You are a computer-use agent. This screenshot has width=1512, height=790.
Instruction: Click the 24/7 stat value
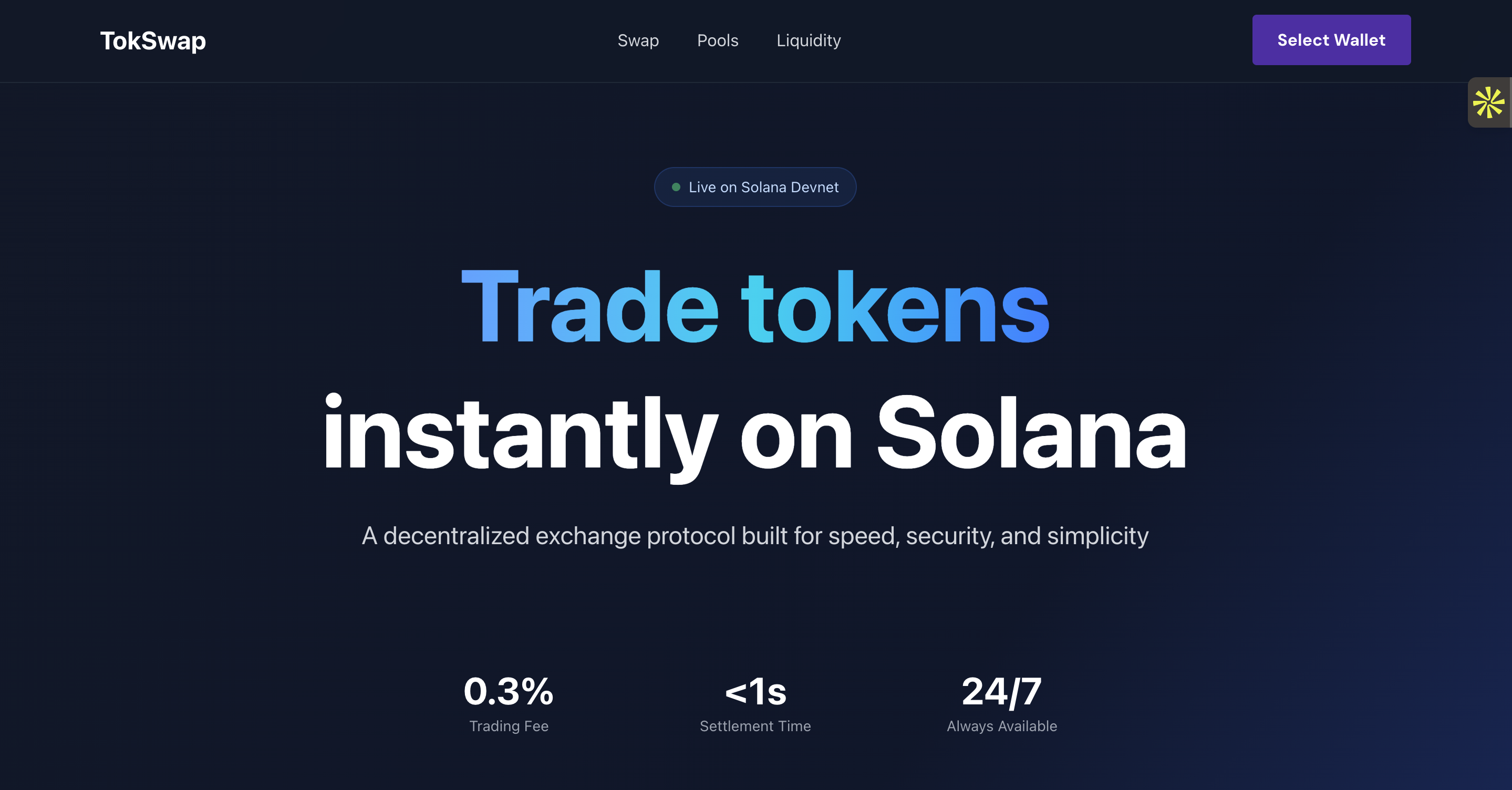pyautogui.click(x=1001, y=691)
